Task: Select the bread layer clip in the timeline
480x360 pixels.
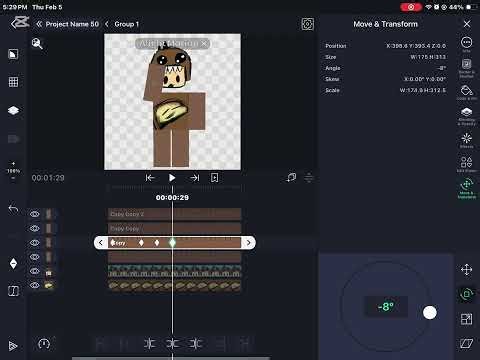Action: point(174,286)
